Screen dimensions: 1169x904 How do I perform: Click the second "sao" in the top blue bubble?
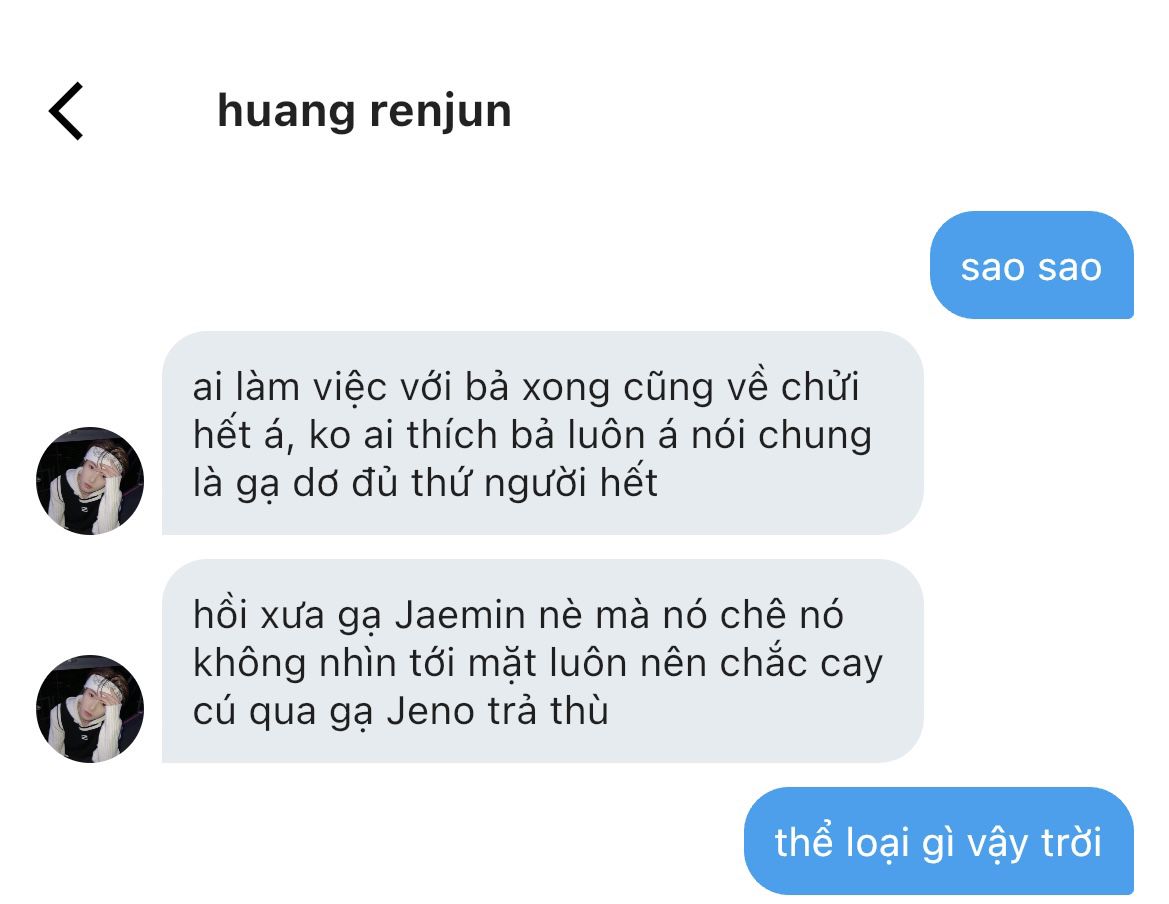(1070, 268)
